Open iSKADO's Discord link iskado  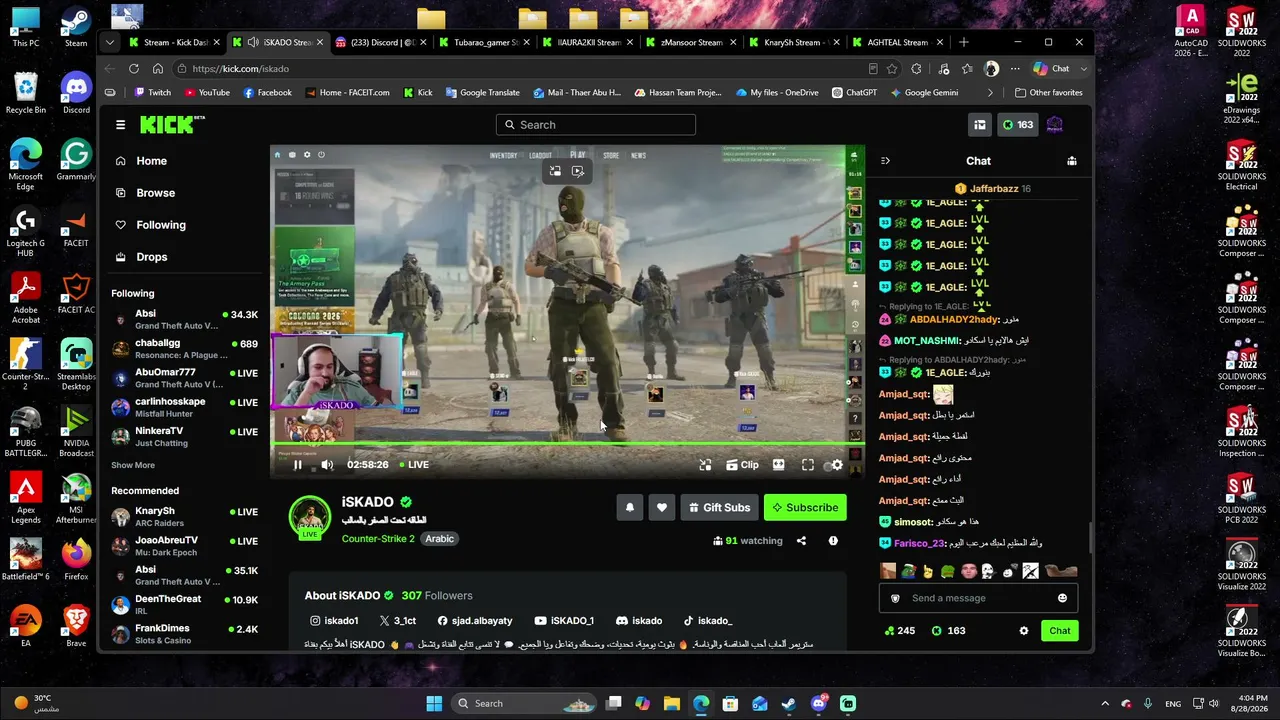639,621
